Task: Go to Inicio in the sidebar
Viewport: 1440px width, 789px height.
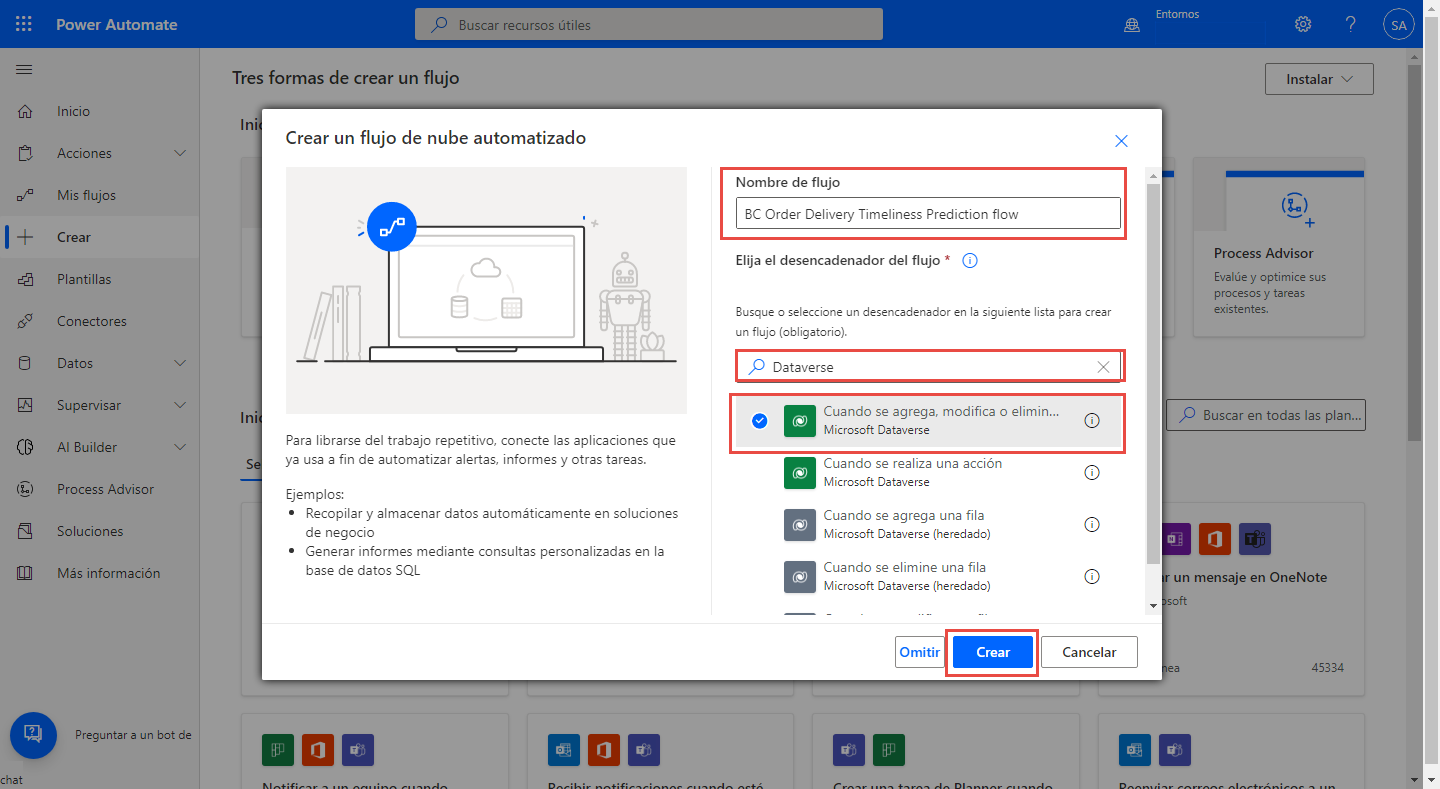Action: 100,111
